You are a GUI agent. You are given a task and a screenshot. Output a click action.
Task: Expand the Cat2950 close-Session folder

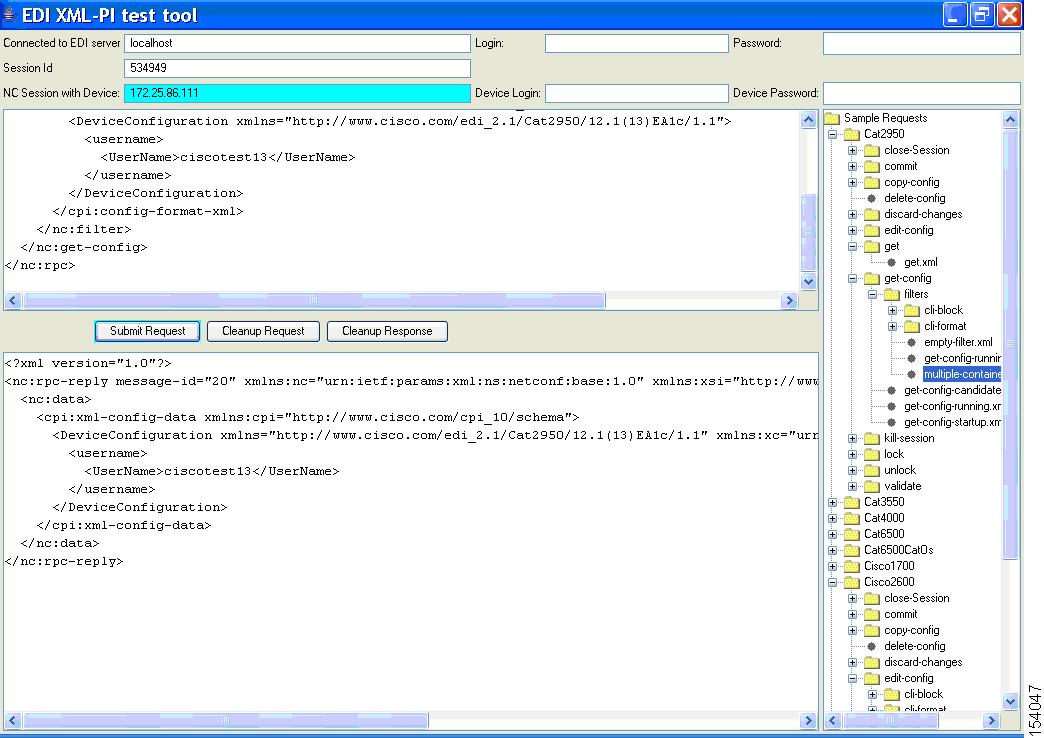pyautogui.click(x=852, y=151)
